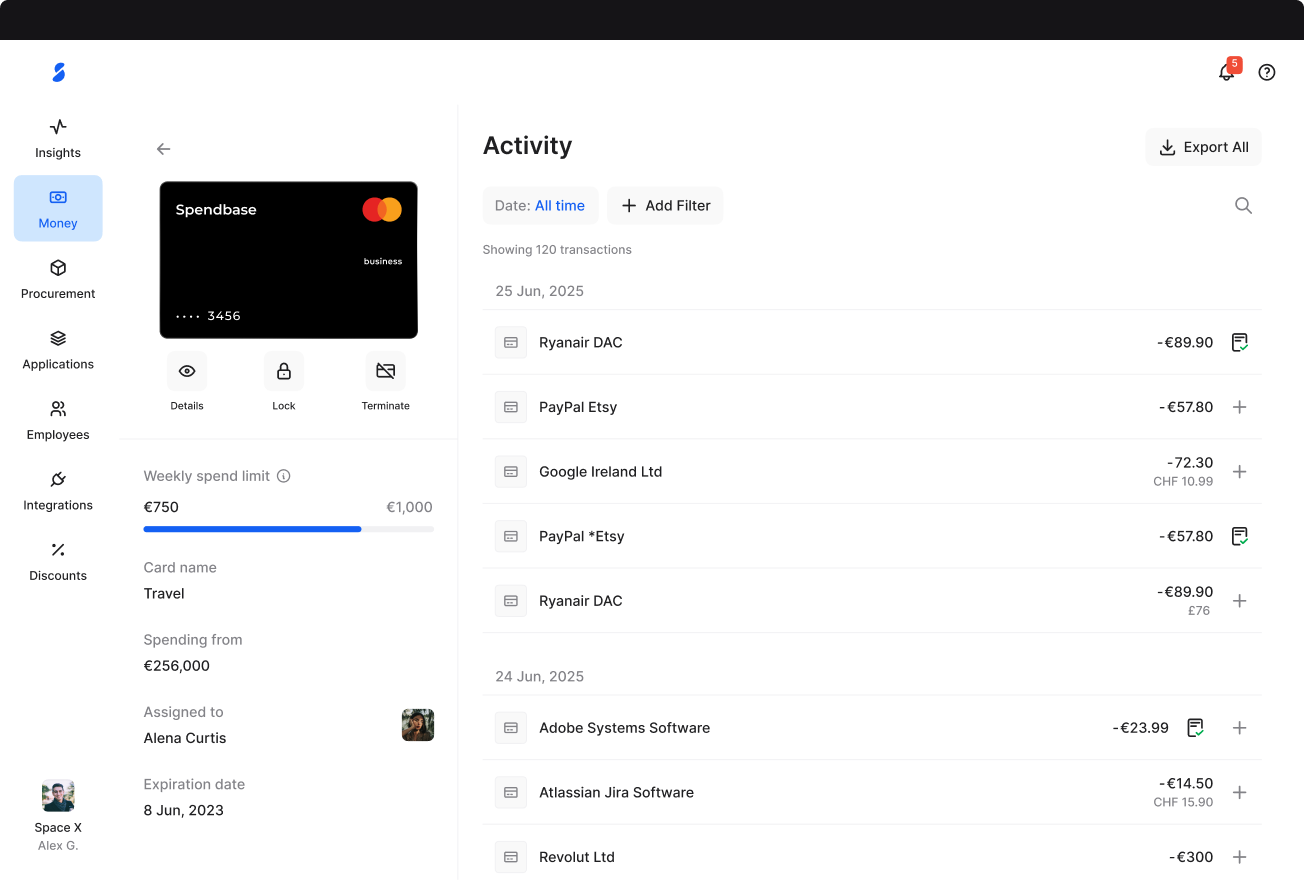Add receipt to PayPal Etsy transaction
The image size is (1304, 882).
tap(1240, 407)
